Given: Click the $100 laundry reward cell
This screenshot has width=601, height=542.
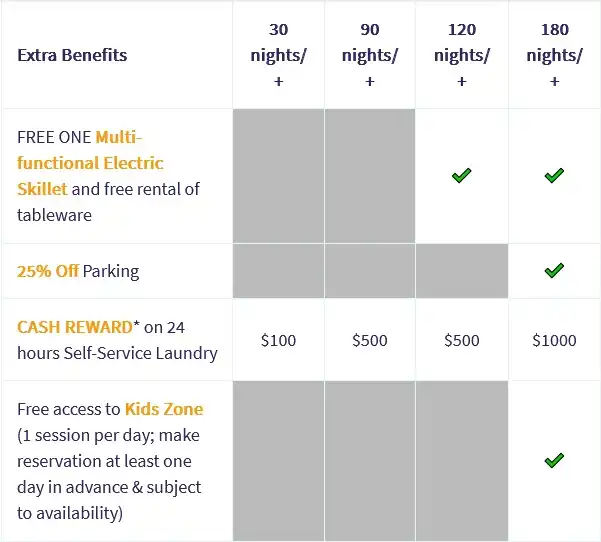Looking at the screenshot, I should tap(278, 340).
